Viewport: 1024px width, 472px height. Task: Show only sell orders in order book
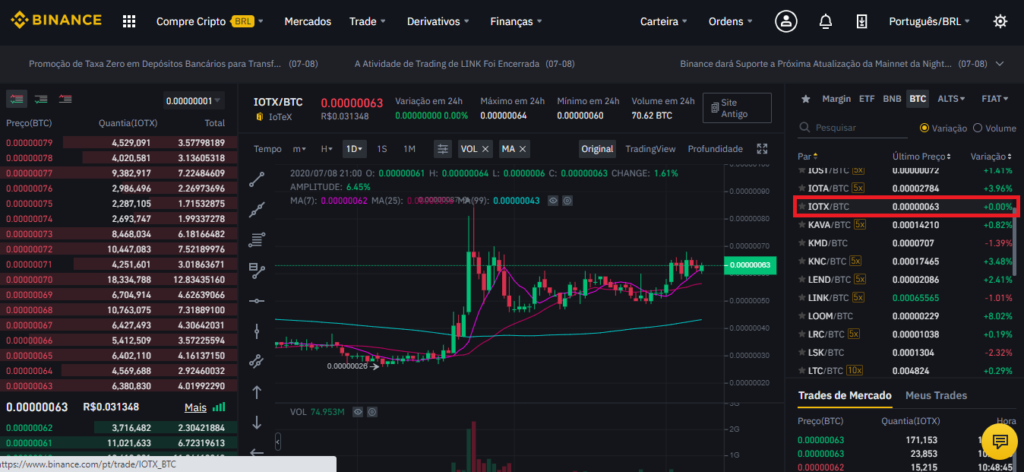(x=65, y=99)
